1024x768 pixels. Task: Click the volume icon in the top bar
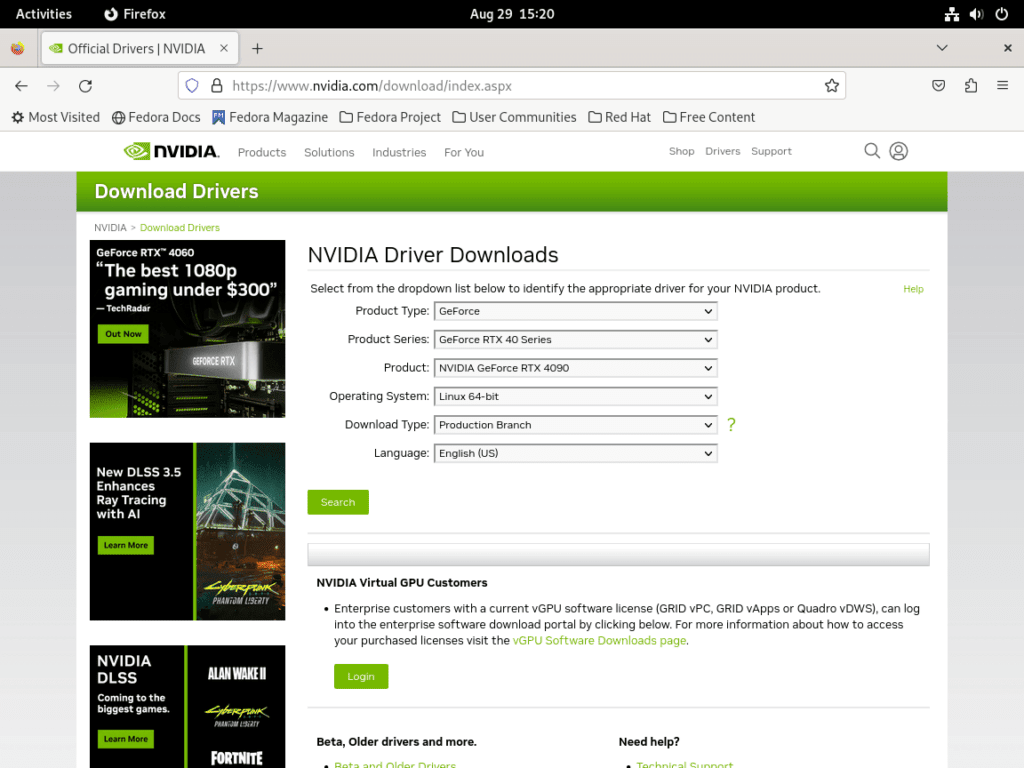(x=976, y=13)
